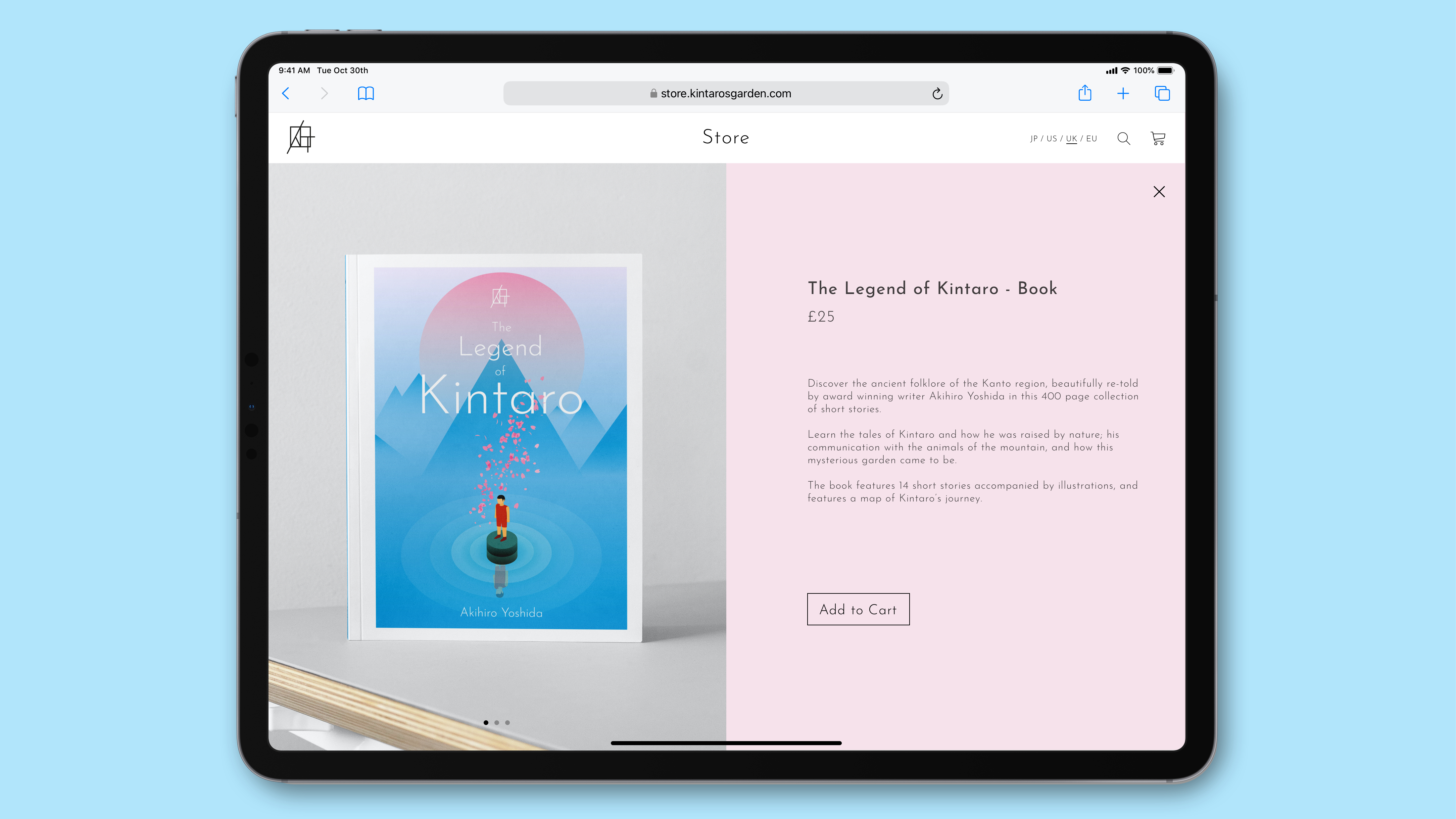Show all tabs overview icon

click(1162, 93)
